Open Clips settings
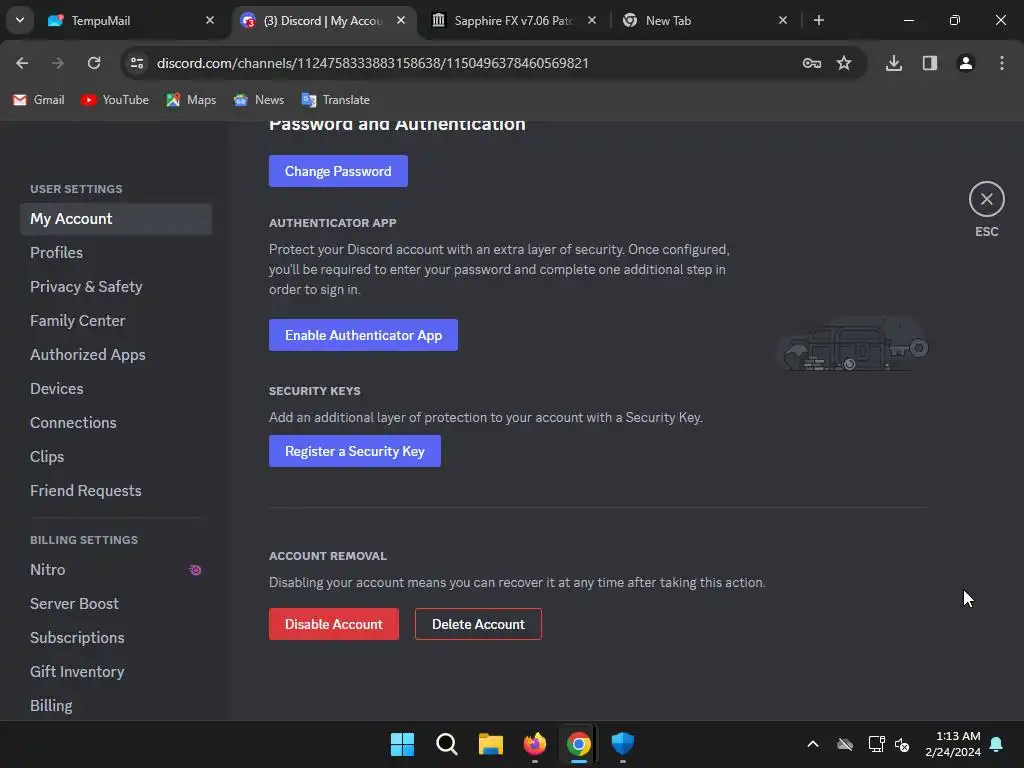The height and width of the screenshot is (768, 1024). (116, 456)
